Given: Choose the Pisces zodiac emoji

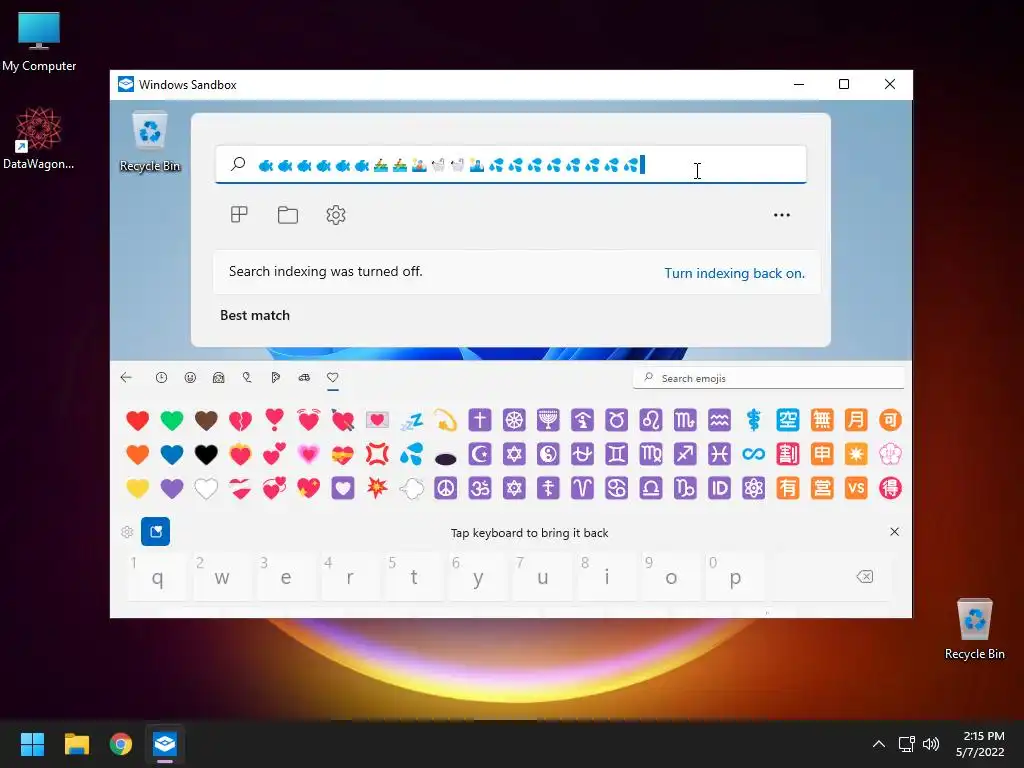Looking at the screenshot, I should click(719, 455).
